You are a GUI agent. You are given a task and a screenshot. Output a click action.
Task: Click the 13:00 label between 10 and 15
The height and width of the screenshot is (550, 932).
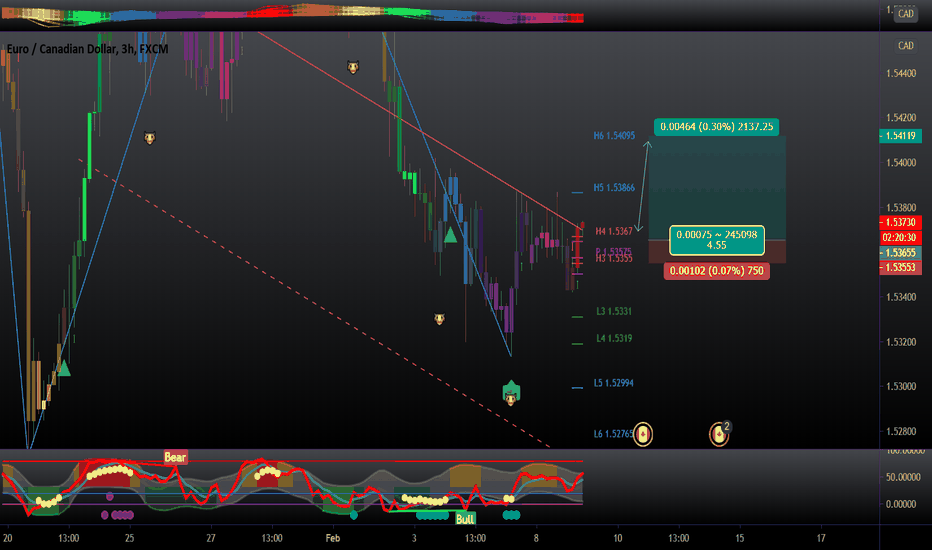coord(679,538)
